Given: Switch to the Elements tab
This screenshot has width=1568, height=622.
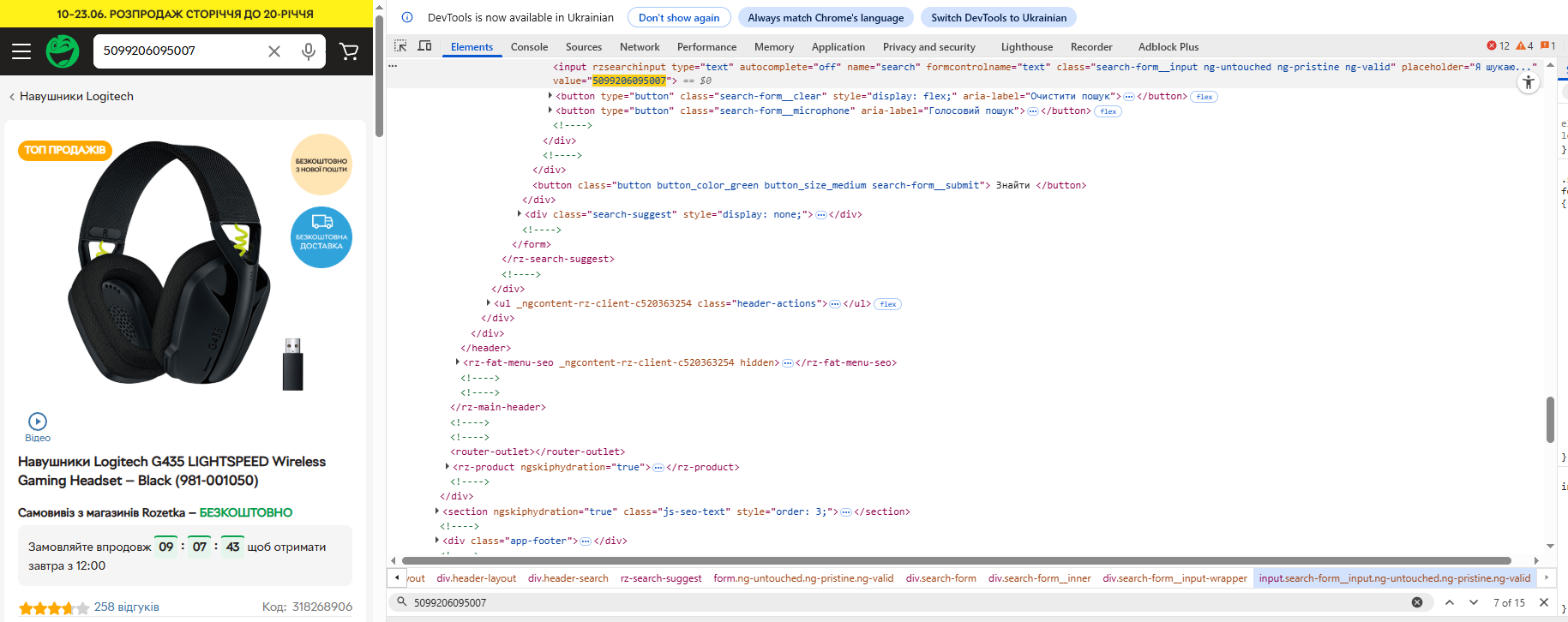Looking at the screenshot, I should click(472, 47).
